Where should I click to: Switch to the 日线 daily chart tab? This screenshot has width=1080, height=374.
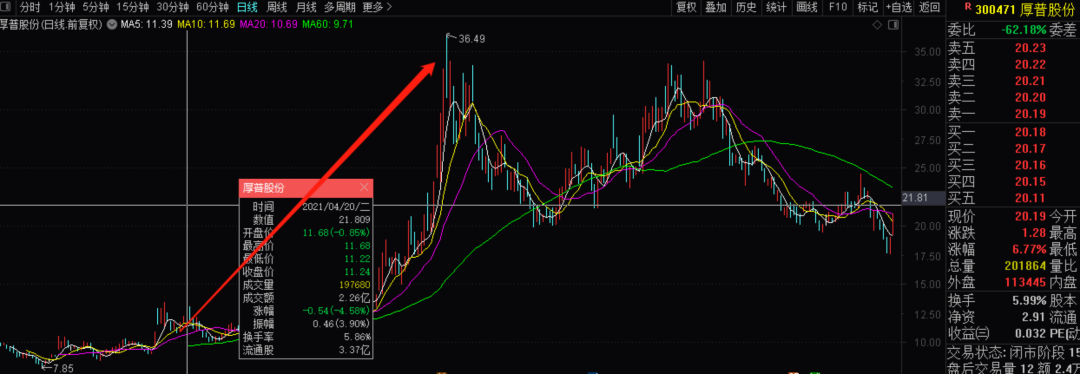point(247,8)
